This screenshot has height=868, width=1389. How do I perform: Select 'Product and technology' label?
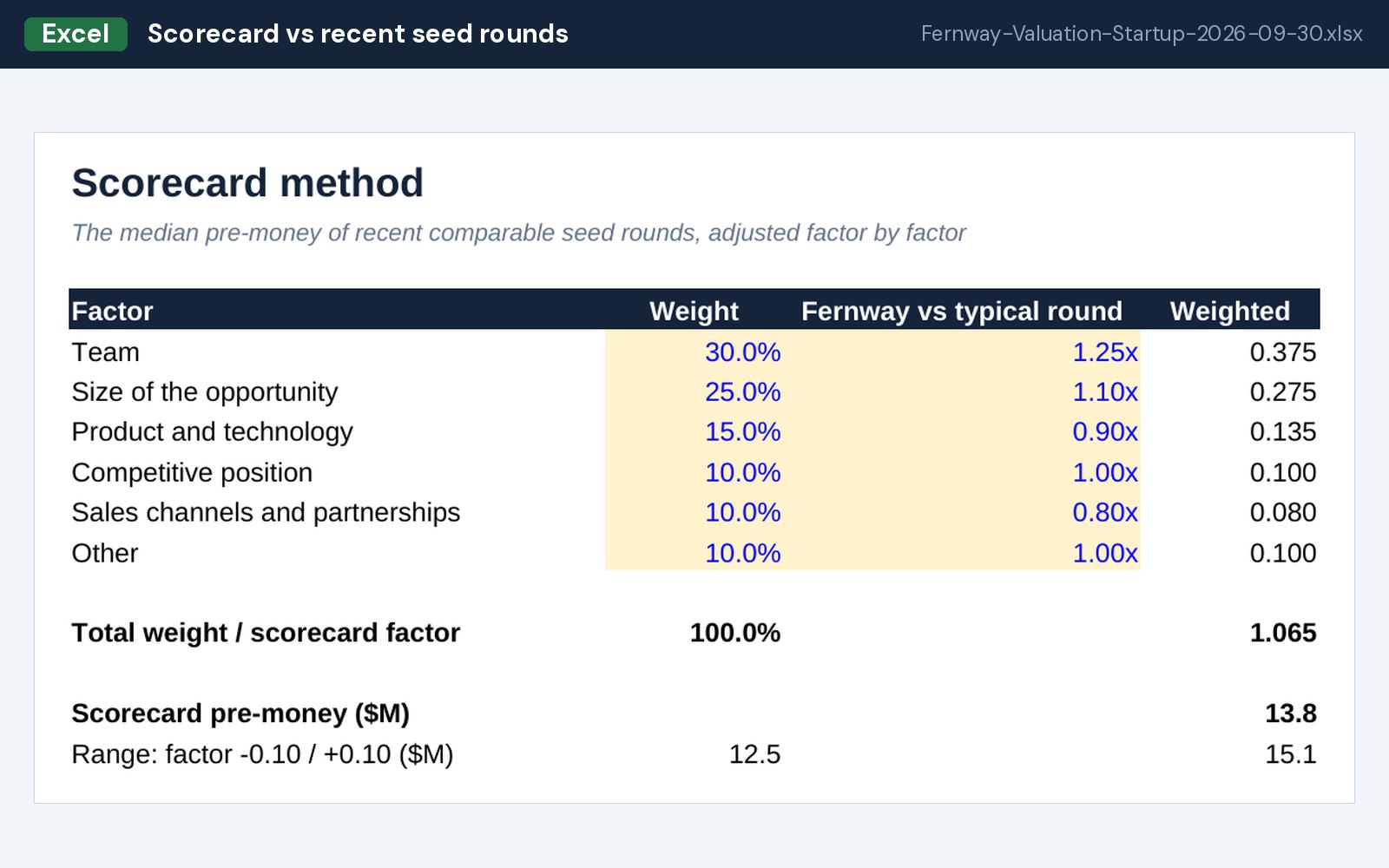click(212, 431)
